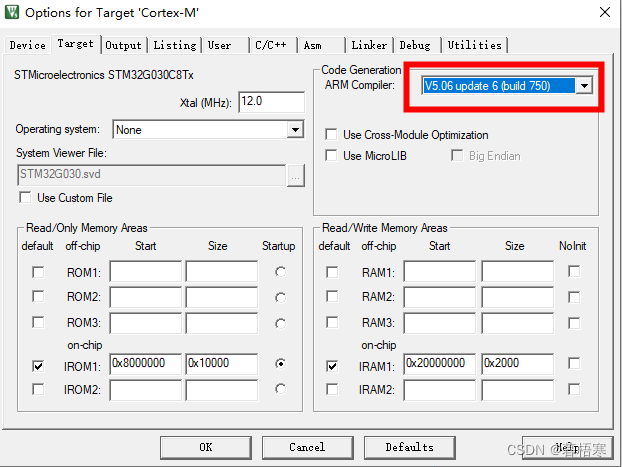
Task: Tick the IRAM2 NoInit checkbox
Action: (574, 389)
